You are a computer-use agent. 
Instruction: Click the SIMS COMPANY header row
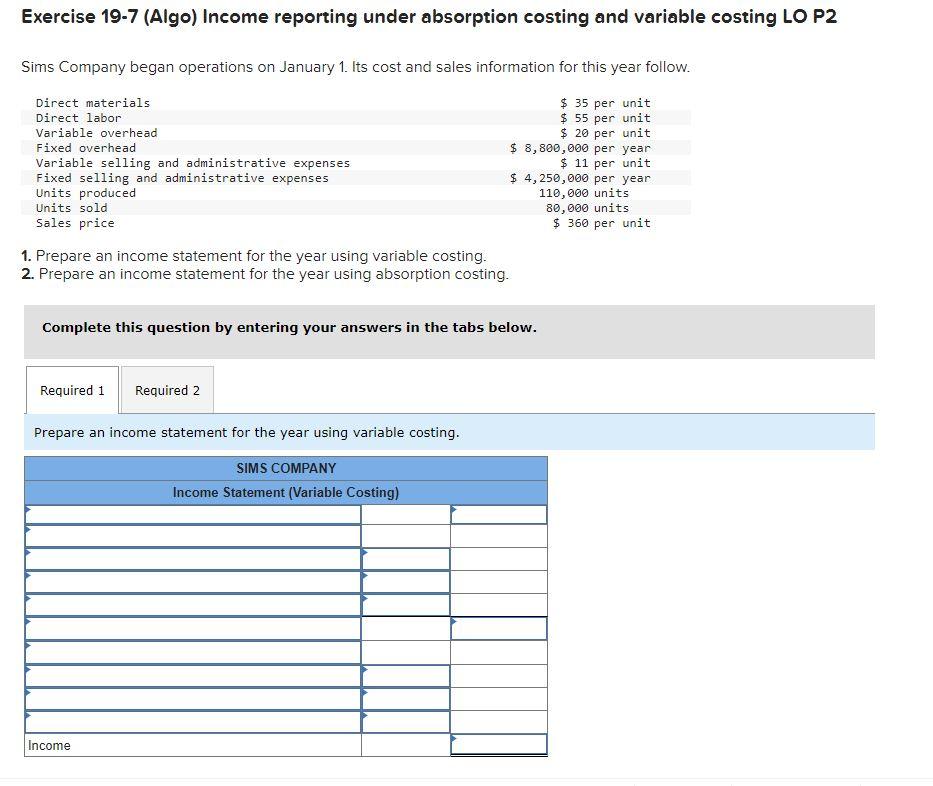coord(285,468)
